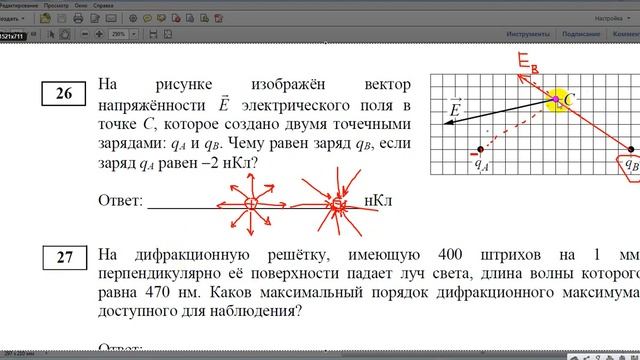Click the yellow comment bubble icon
This screenshot has width=640, height=360.
[147, 18]
